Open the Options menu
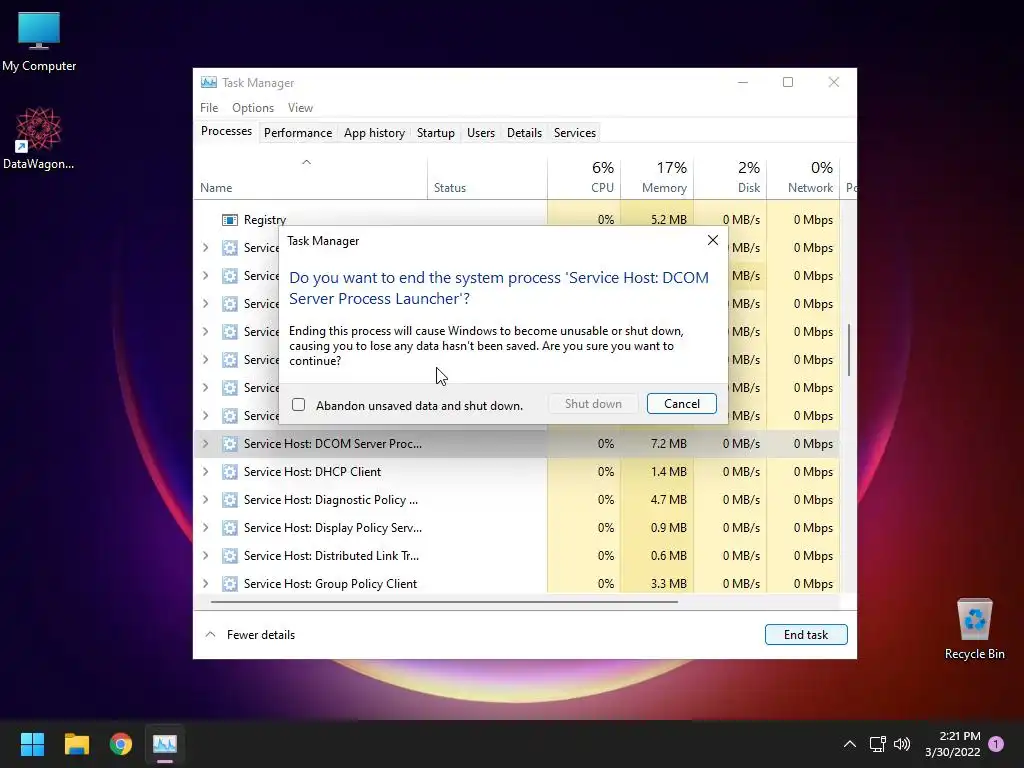Screen dimensions: 1024x768 [x=253, y=108]
